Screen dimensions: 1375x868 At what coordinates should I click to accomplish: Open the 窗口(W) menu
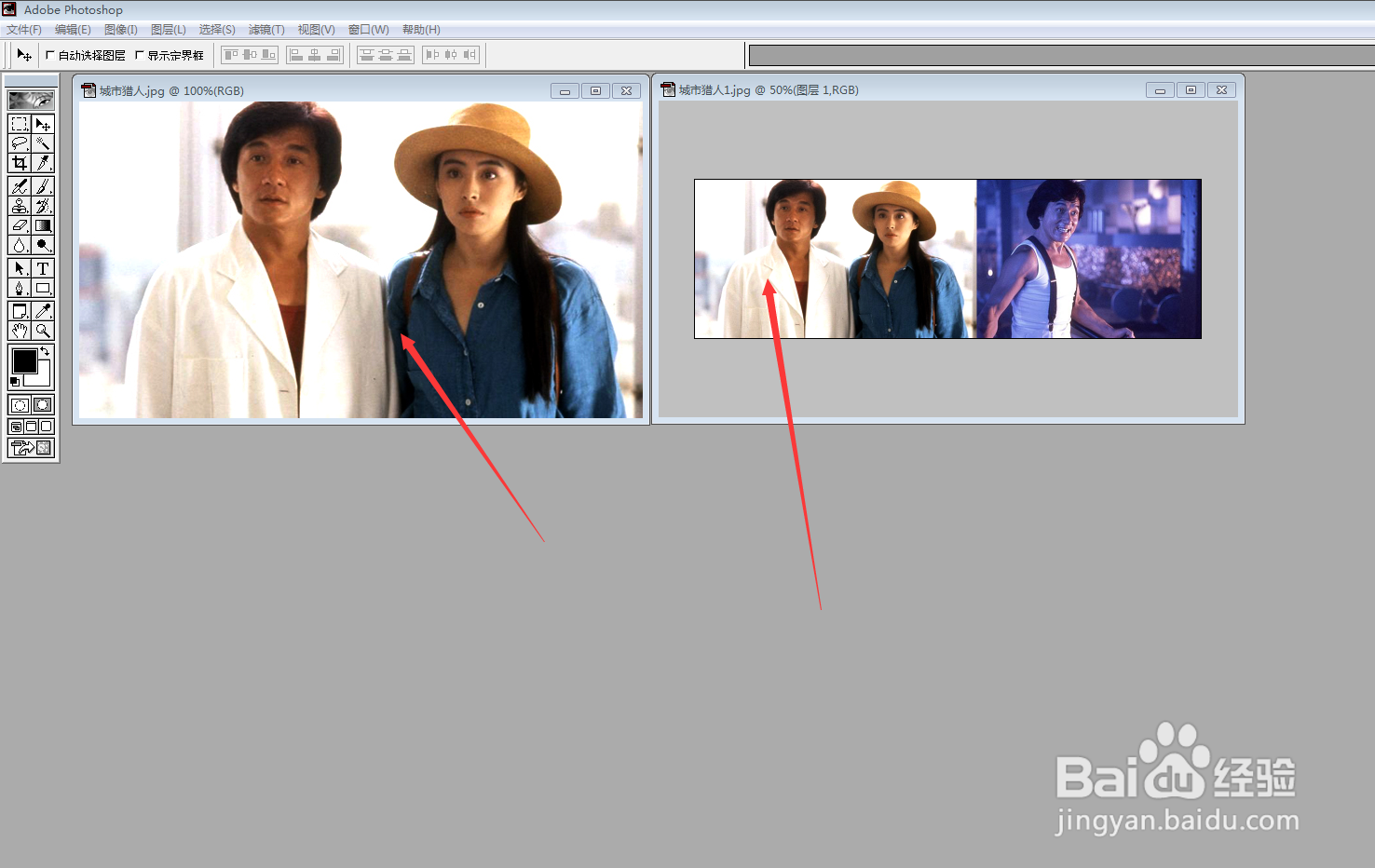point(369,30)
